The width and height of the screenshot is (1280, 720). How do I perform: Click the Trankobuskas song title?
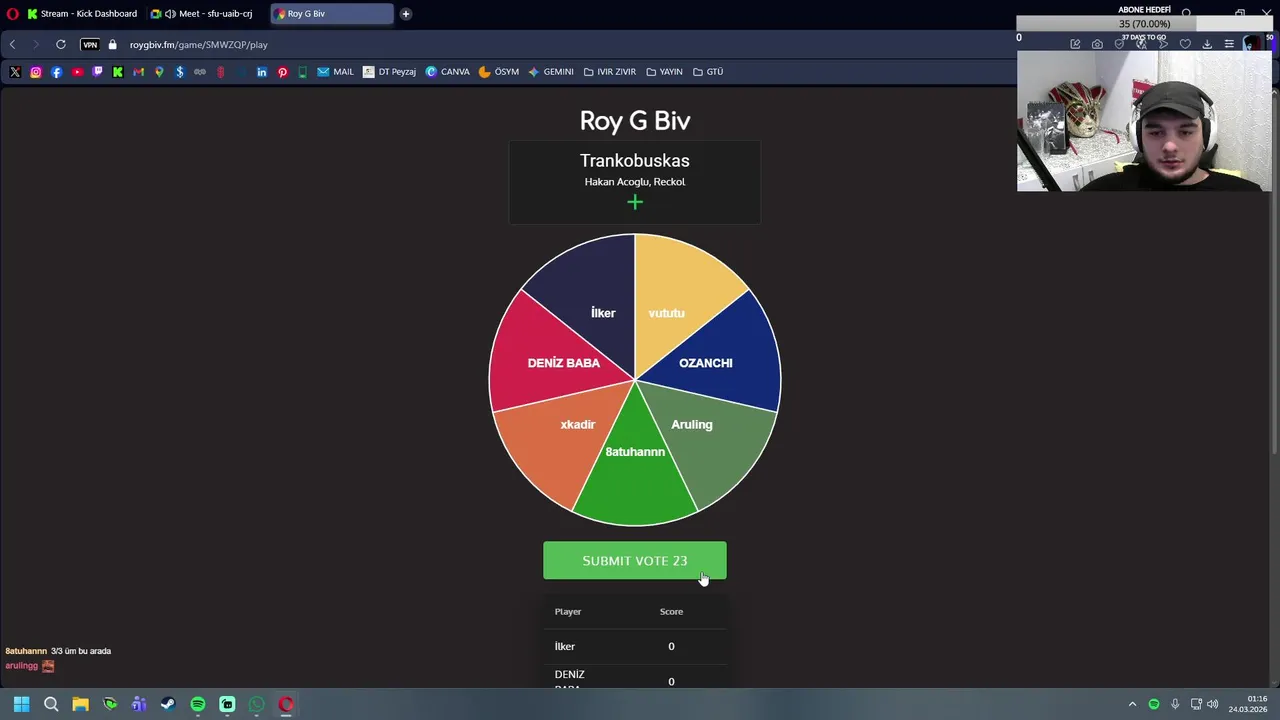pyautogui.click(x=635, y=161)
